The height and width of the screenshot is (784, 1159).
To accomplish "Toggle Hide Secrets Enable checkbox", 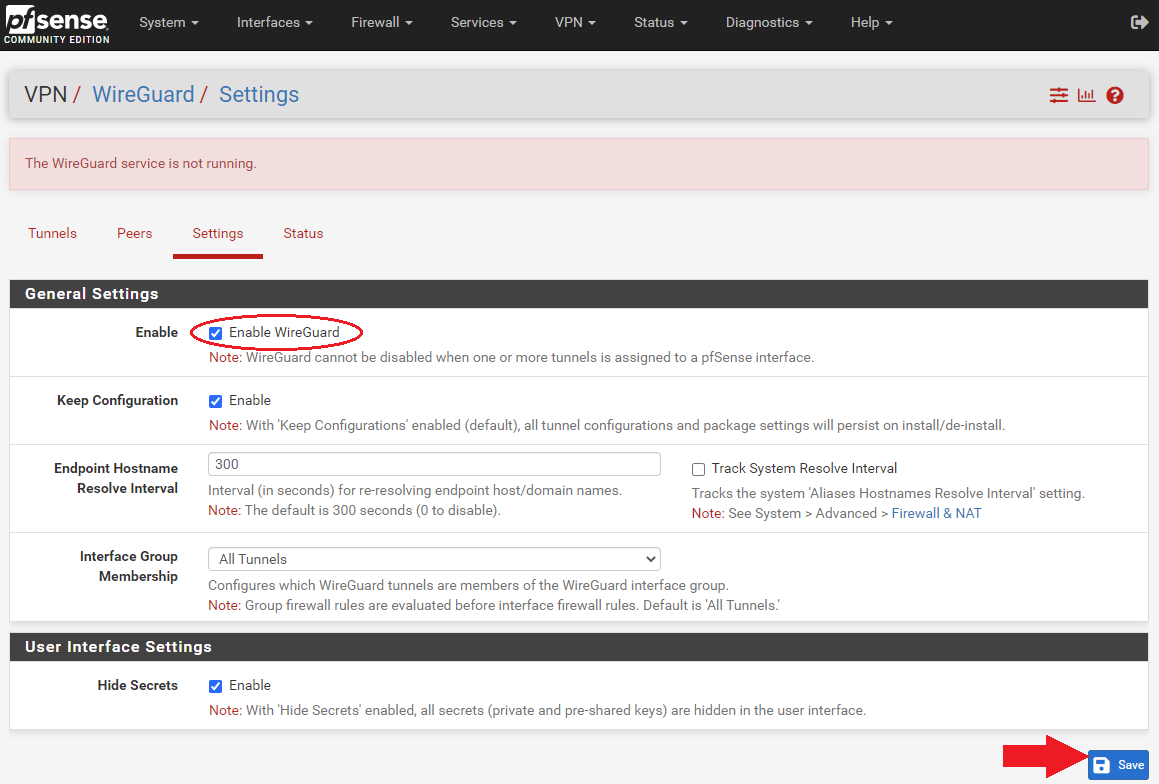I will tap(215, 686).
